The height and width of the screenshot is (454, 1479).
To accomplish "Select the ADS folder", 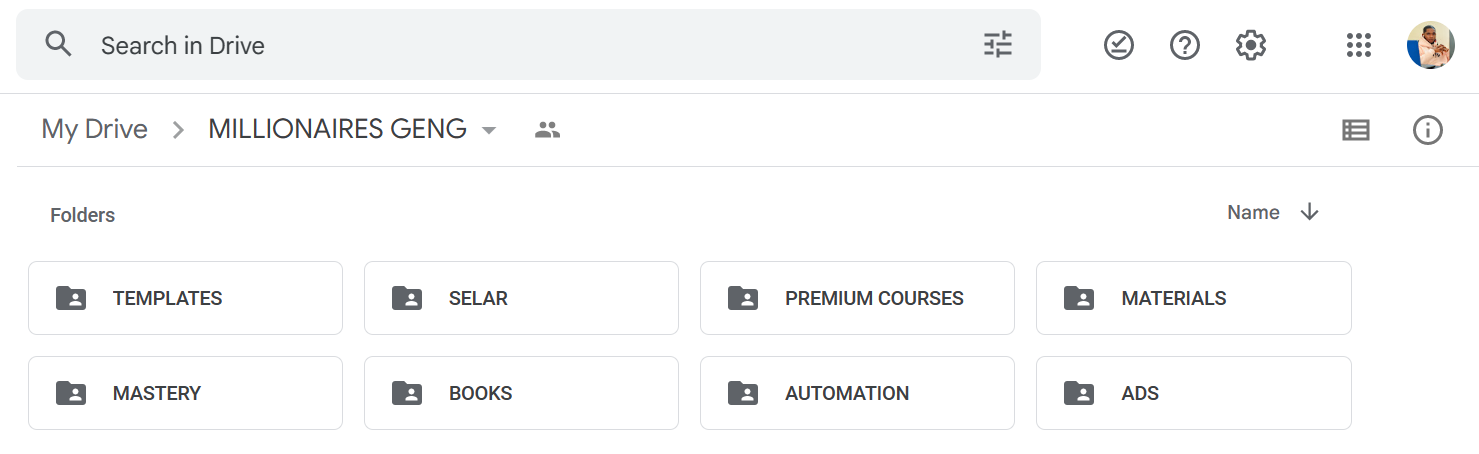I will 1193,393.
